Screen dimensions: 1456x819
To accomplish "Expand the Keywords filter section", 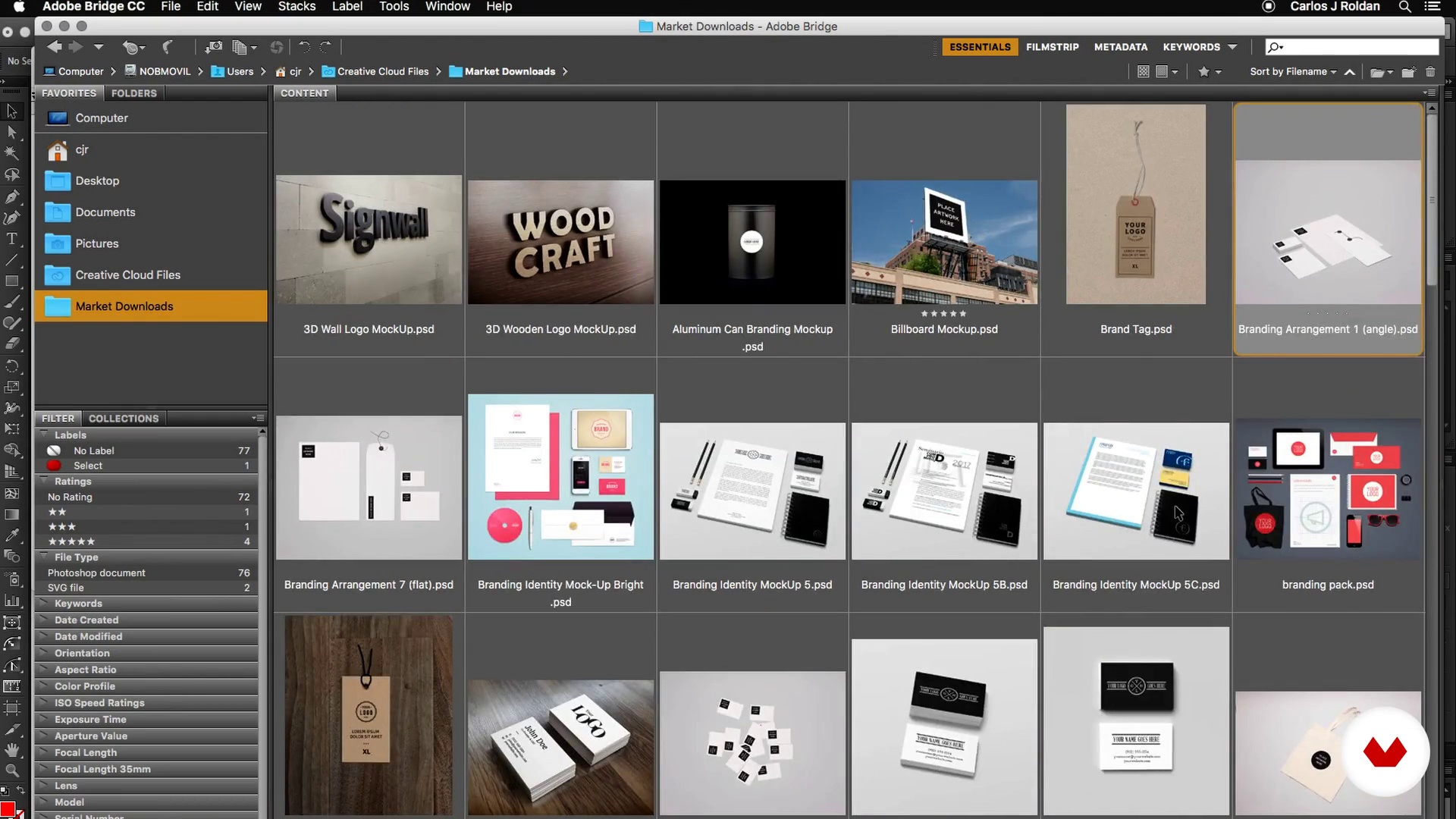I will (x=45, y=604).
